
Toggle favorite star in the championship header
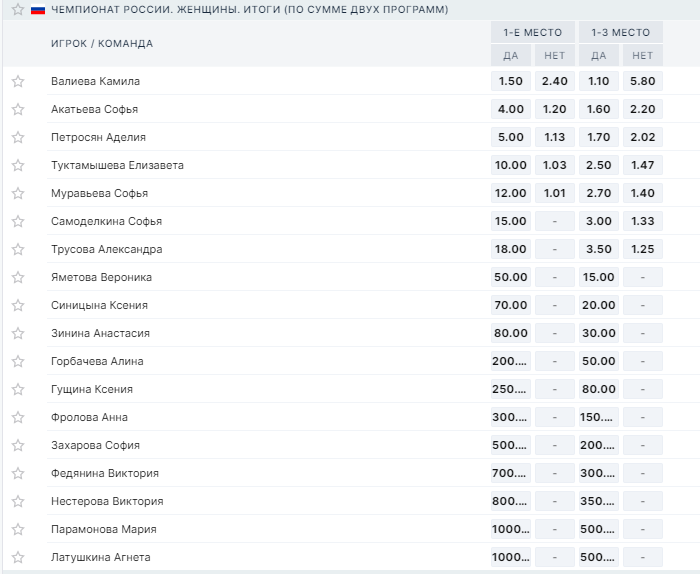17,10
